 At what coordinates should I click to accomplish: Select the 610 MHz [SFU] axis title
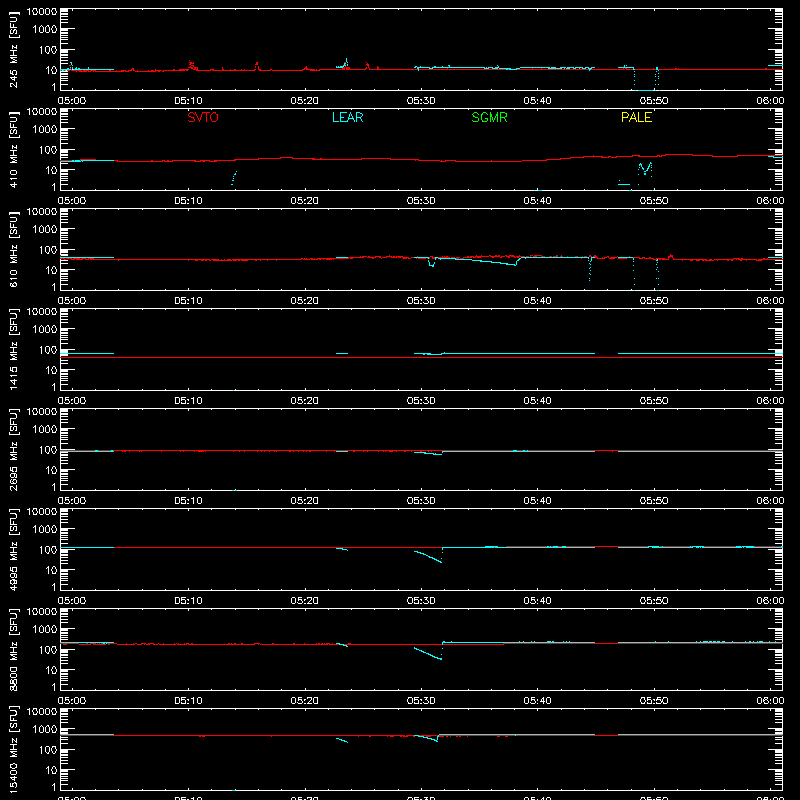click(x=13, y=249)
